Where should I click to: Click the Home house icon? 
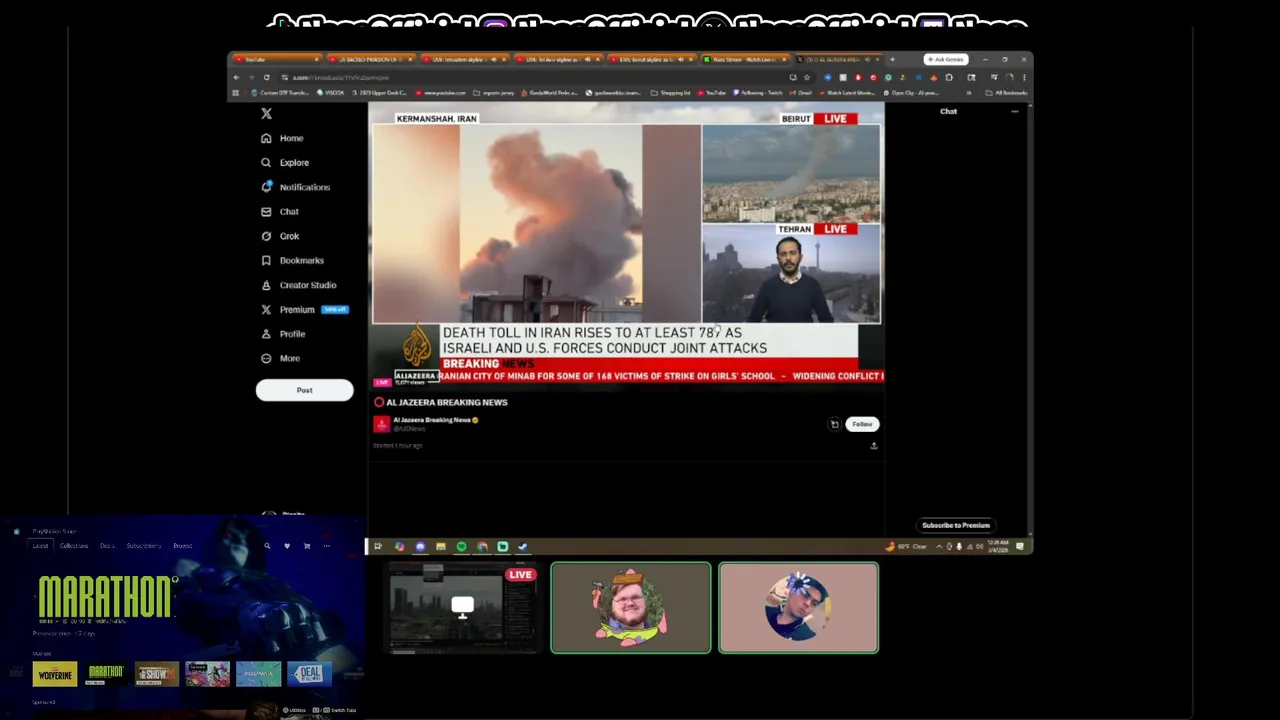(266, 138)
